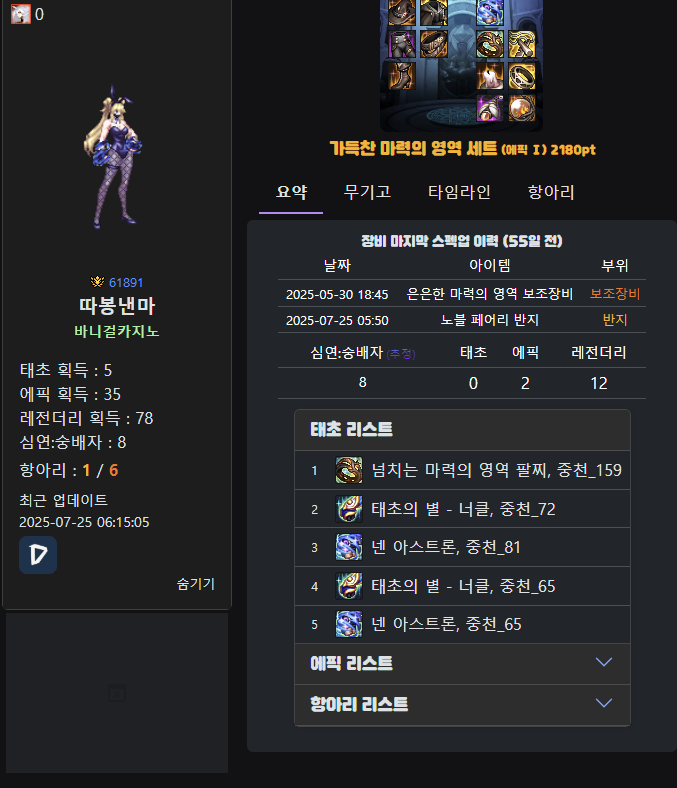Click the adventure group name 바니걸카지노
677x788 pixels.
point(117,331)
